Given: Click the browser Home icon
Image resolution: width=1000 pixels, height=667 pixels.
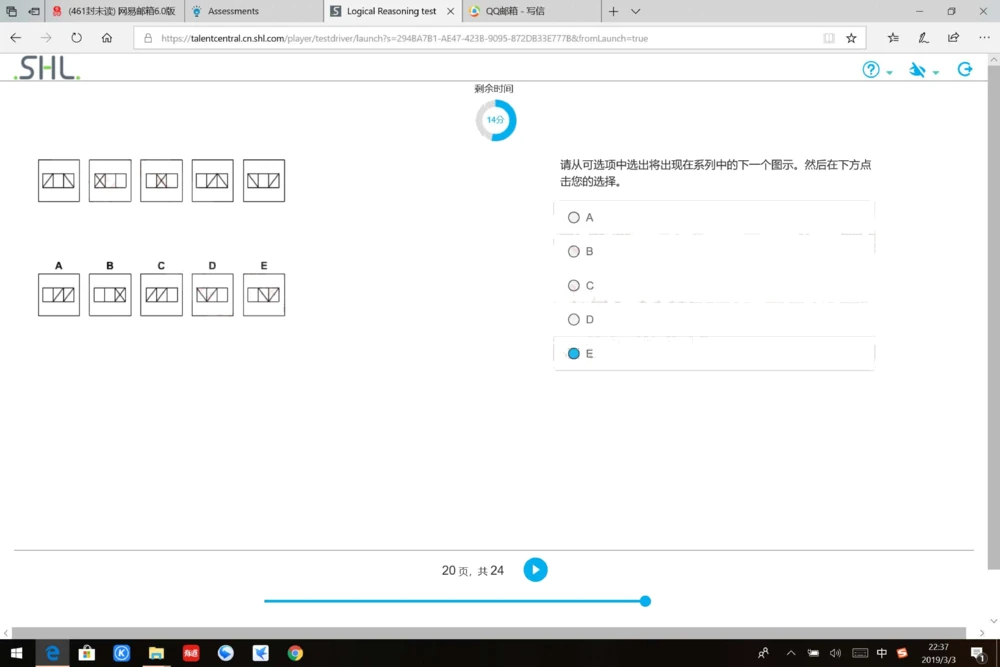Looking at the screenshot, I should 107,37.
